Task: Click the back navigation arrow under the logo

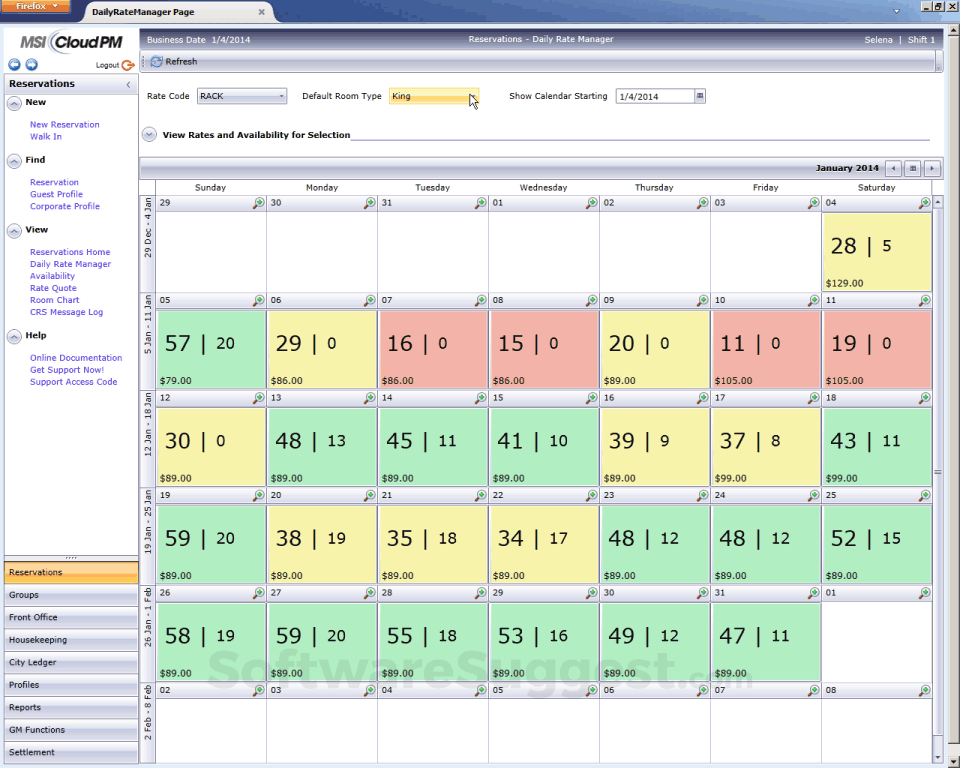Action: 14,64
